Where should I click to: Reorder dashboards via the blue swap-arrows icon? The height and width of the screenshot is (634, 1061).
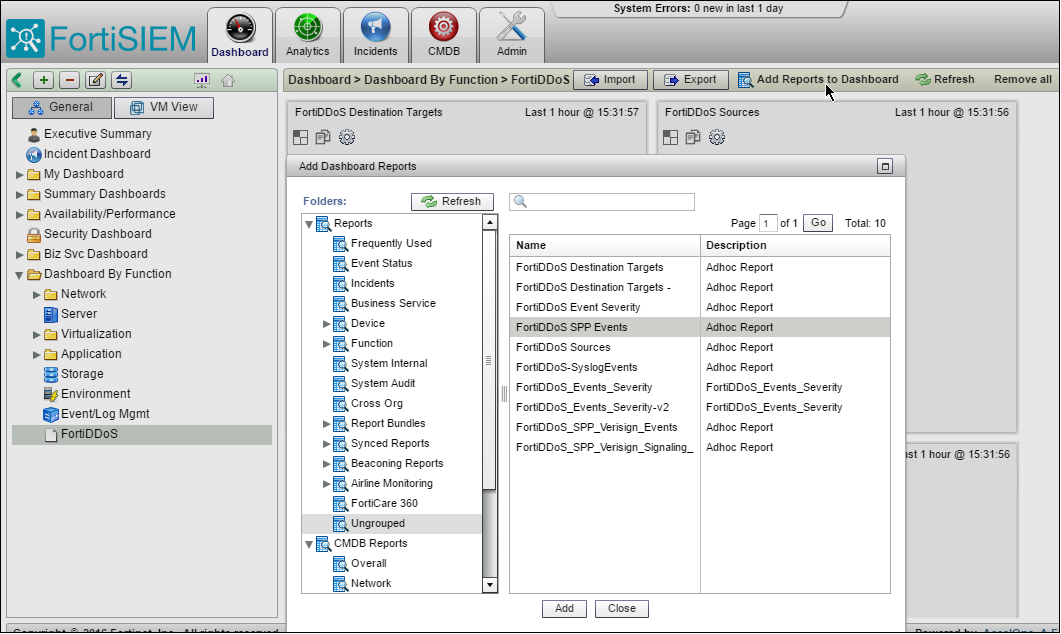point(120,79)
